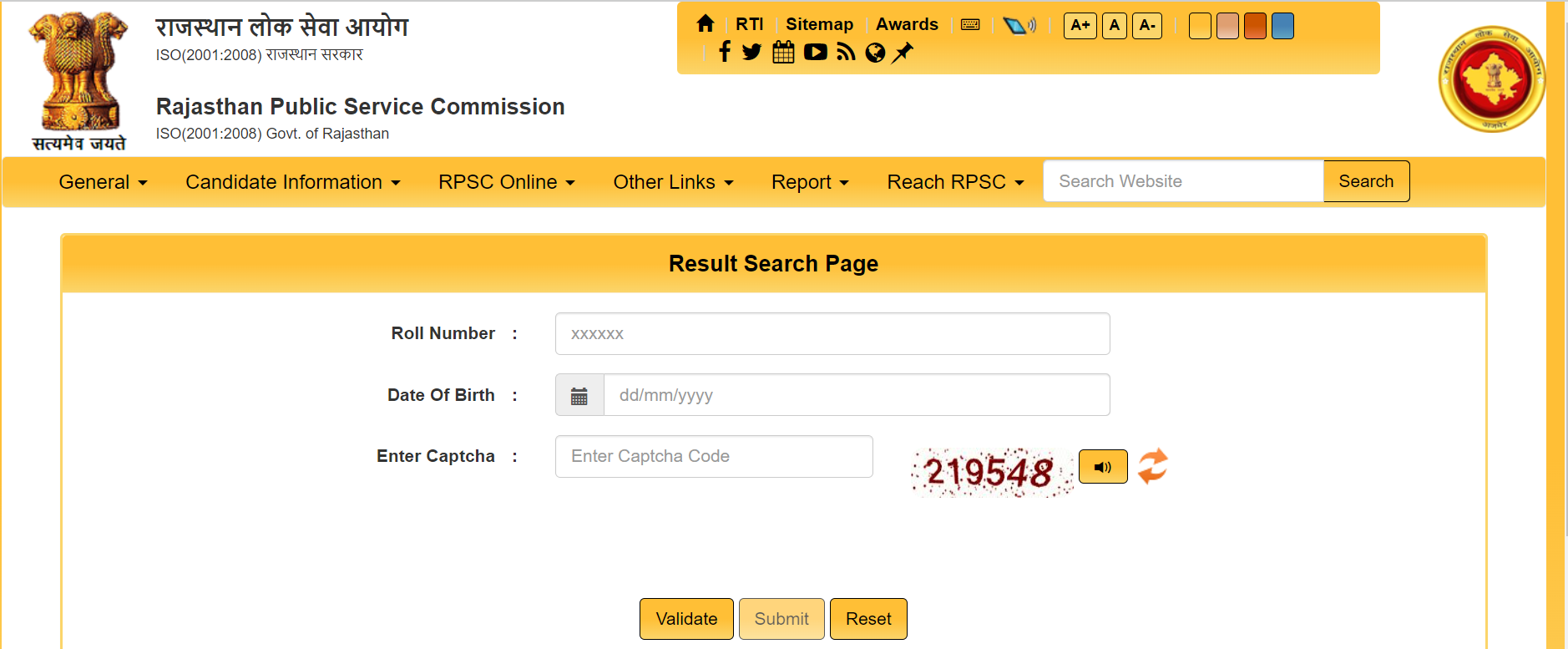Expand the Reach RPSC dropdown

(x=954, y=182)
